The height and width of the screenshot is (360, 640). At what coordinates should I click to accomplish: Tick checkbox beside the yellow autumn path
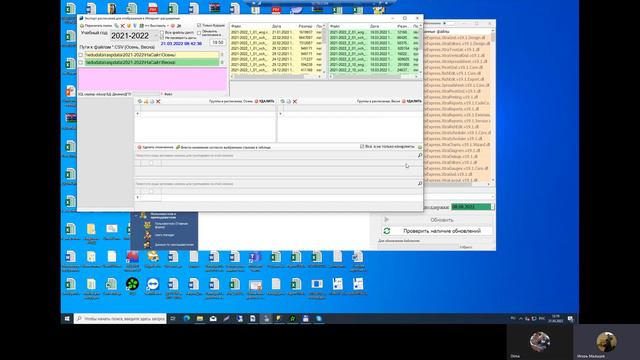80,55
